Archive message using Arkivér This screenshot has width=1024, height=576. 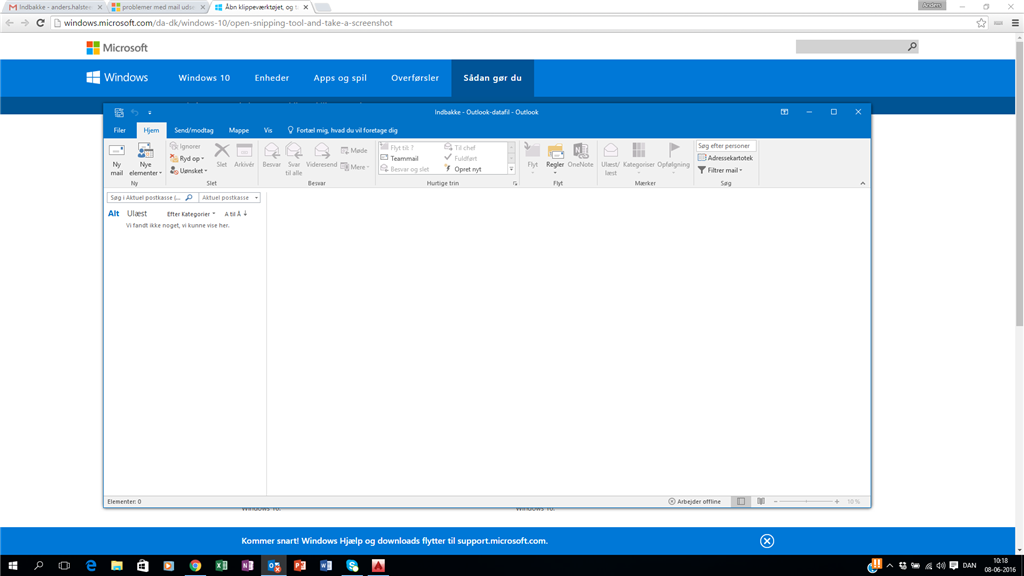point(244,156)
